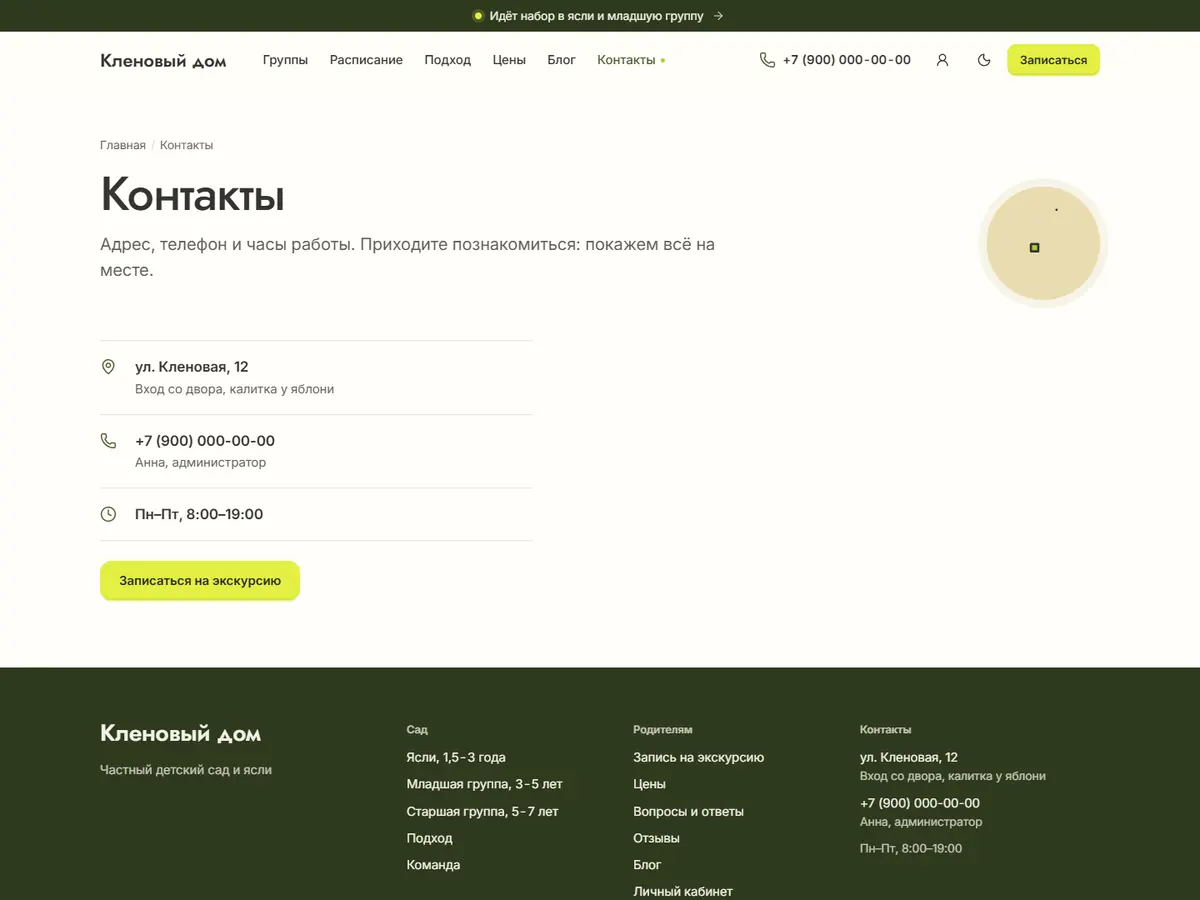1200x900 pixels.
Task: Click the footer Сад column heading
Action: click(x=417, y=730)
